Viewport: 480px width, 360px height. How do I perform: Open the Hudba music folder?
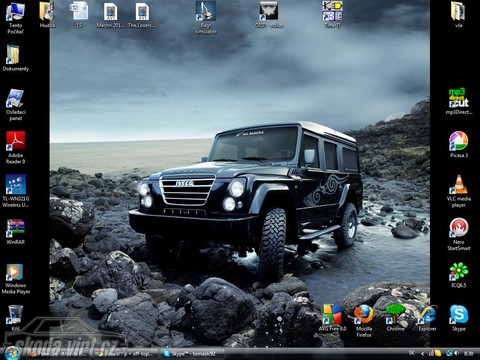click(x=47, y=15)
